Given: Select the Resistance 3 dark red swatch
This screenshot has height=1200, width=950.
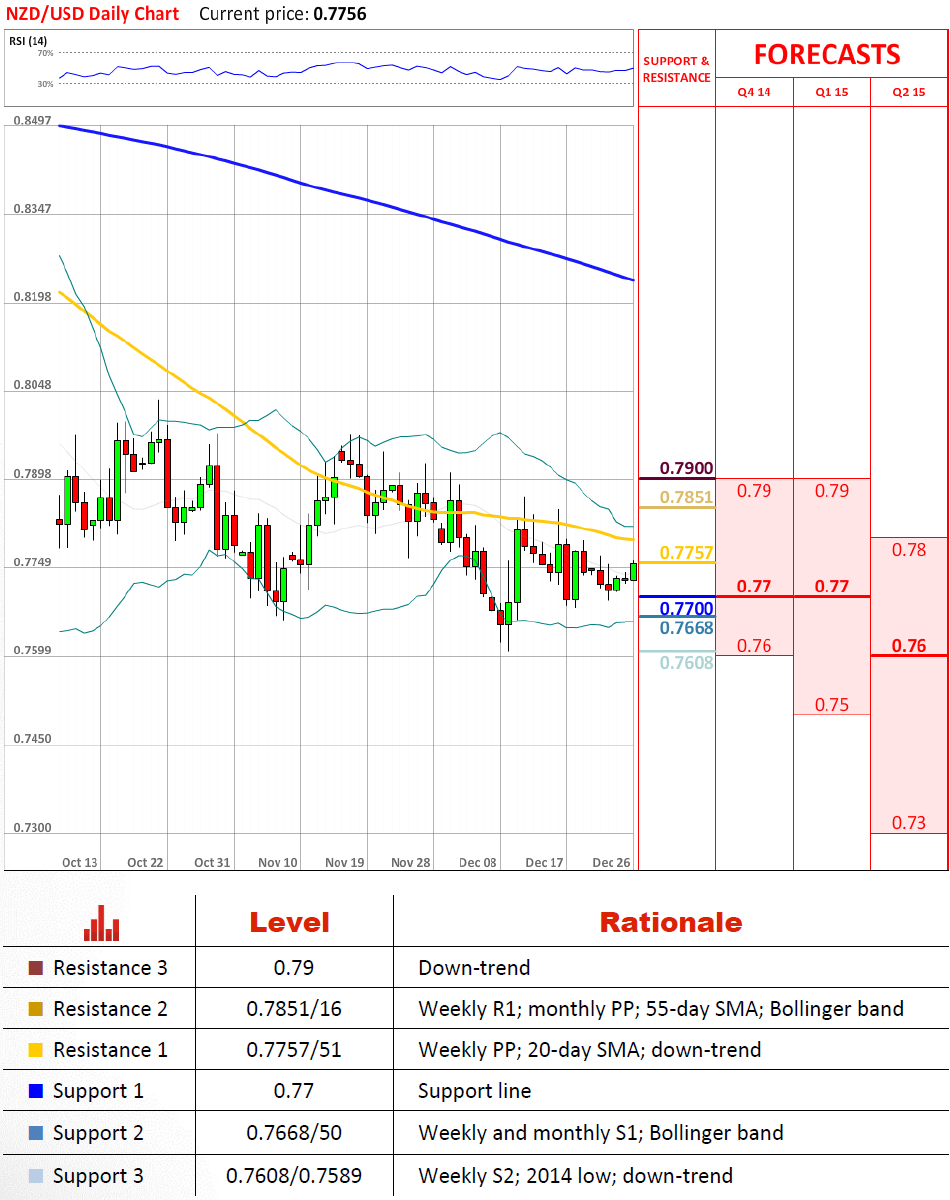Looking at the screenshot, I should (36, 968).
